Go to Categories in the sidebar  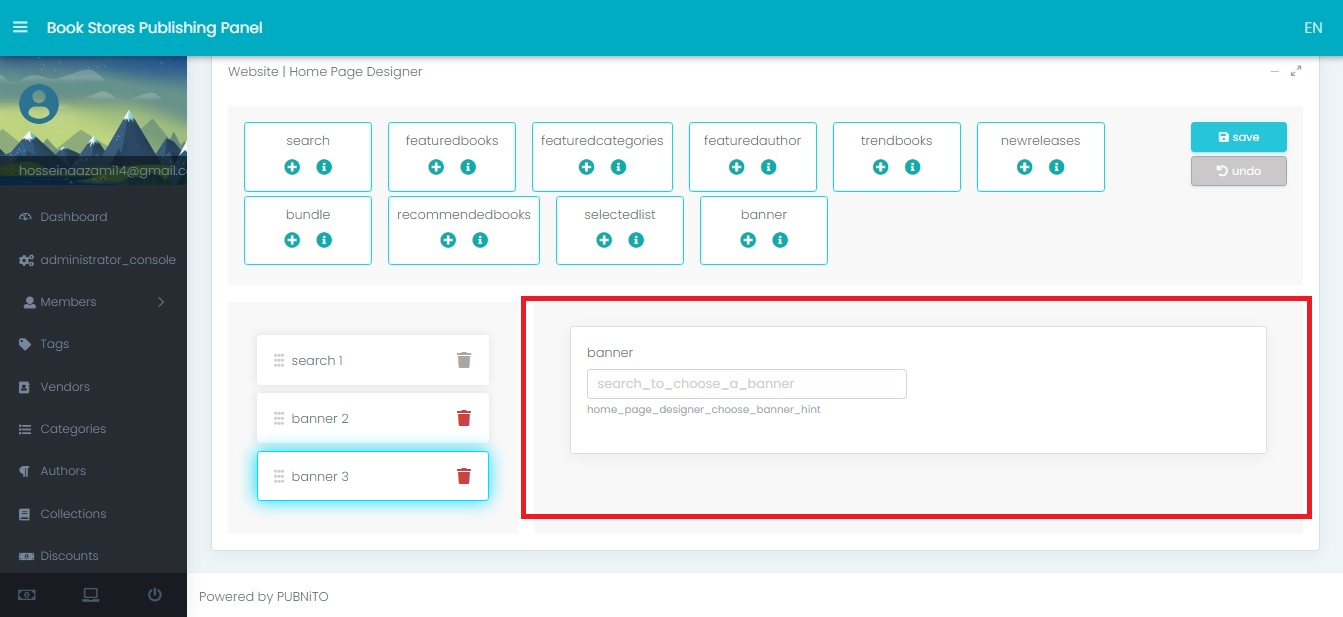(73, 429)
